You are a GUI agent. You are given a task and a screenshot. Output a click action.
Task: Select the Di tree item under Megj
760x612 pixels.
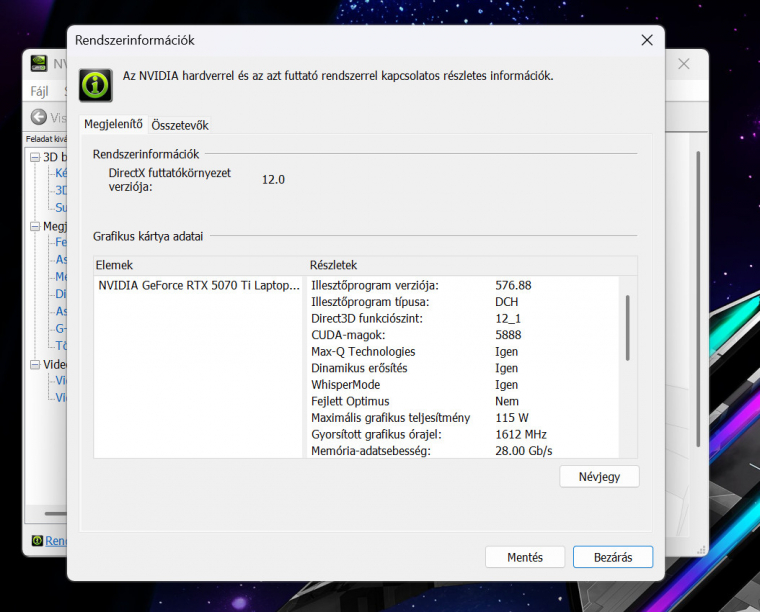(x=61, y=294)
